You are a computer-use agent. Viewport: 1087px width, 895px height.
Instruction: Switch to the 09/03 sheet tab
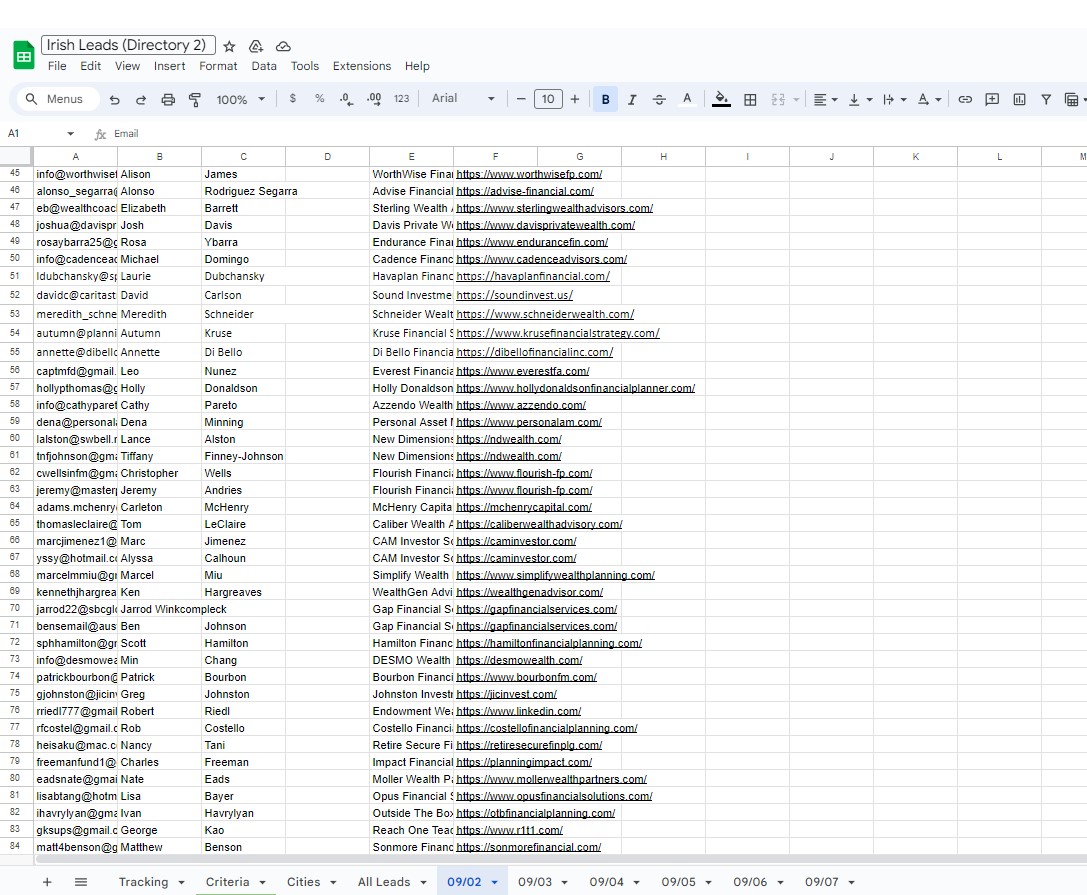tap(535, 882)
